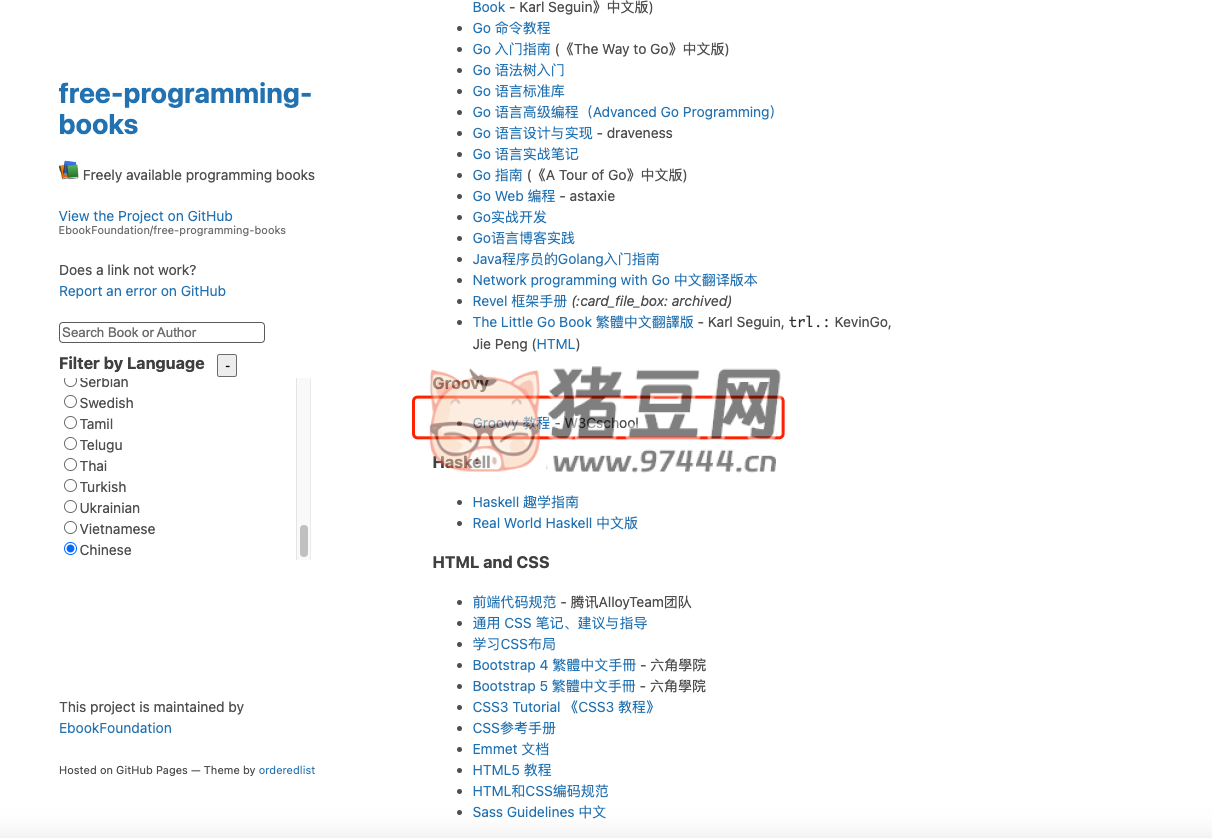The height and width of the screenshot is (838, 1212).
Task: Select Vietnamese as the filter language
Action: pyautogui.click(x=70, y=527)
